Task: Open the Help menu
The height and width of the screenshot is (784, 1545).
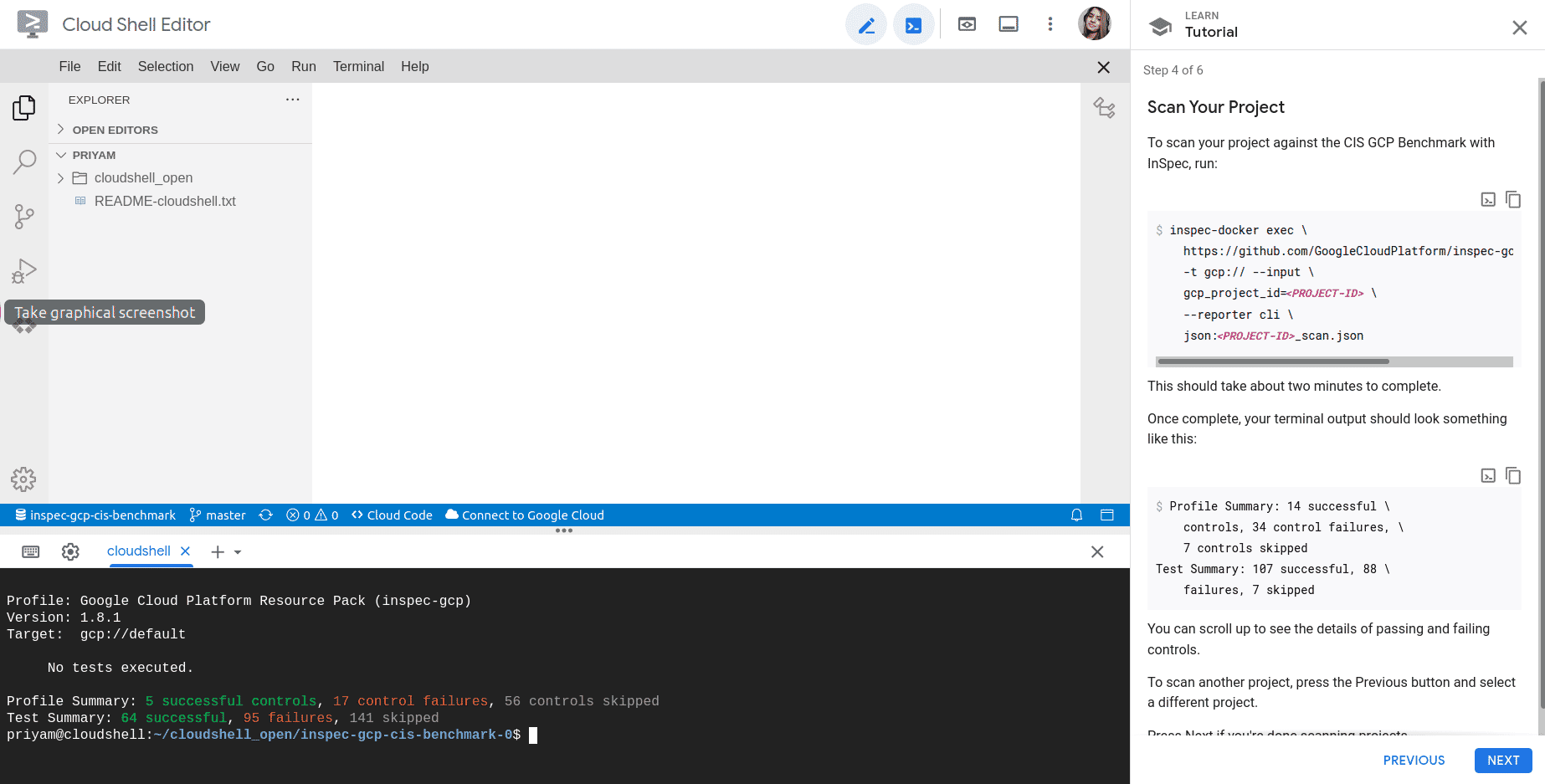Action: pos(415,67)
